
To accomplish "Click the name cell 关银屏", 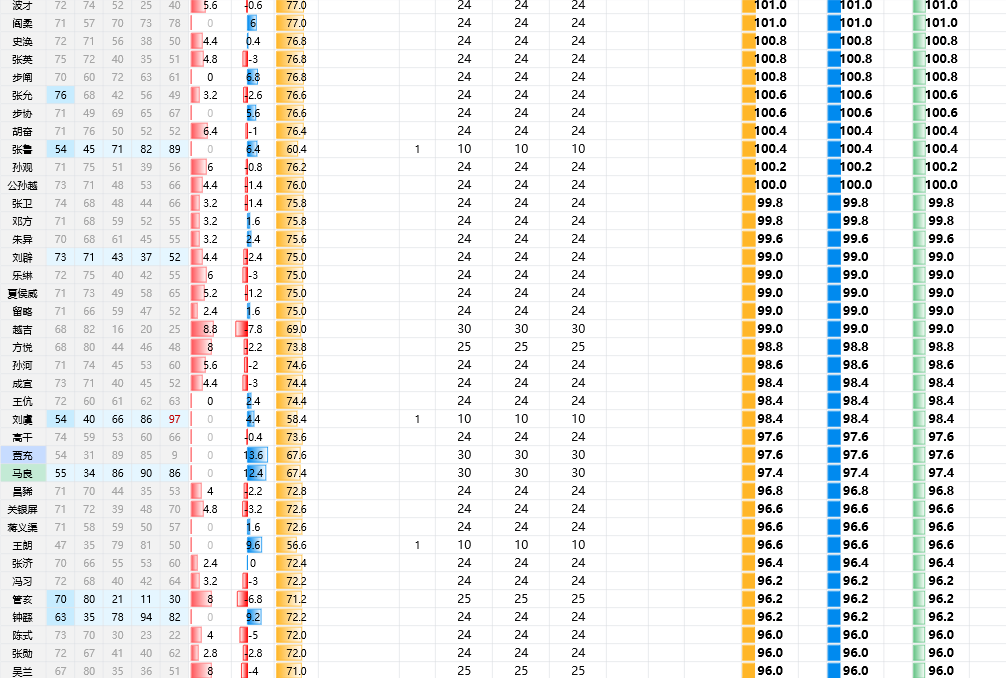I will tap(22, 509).
